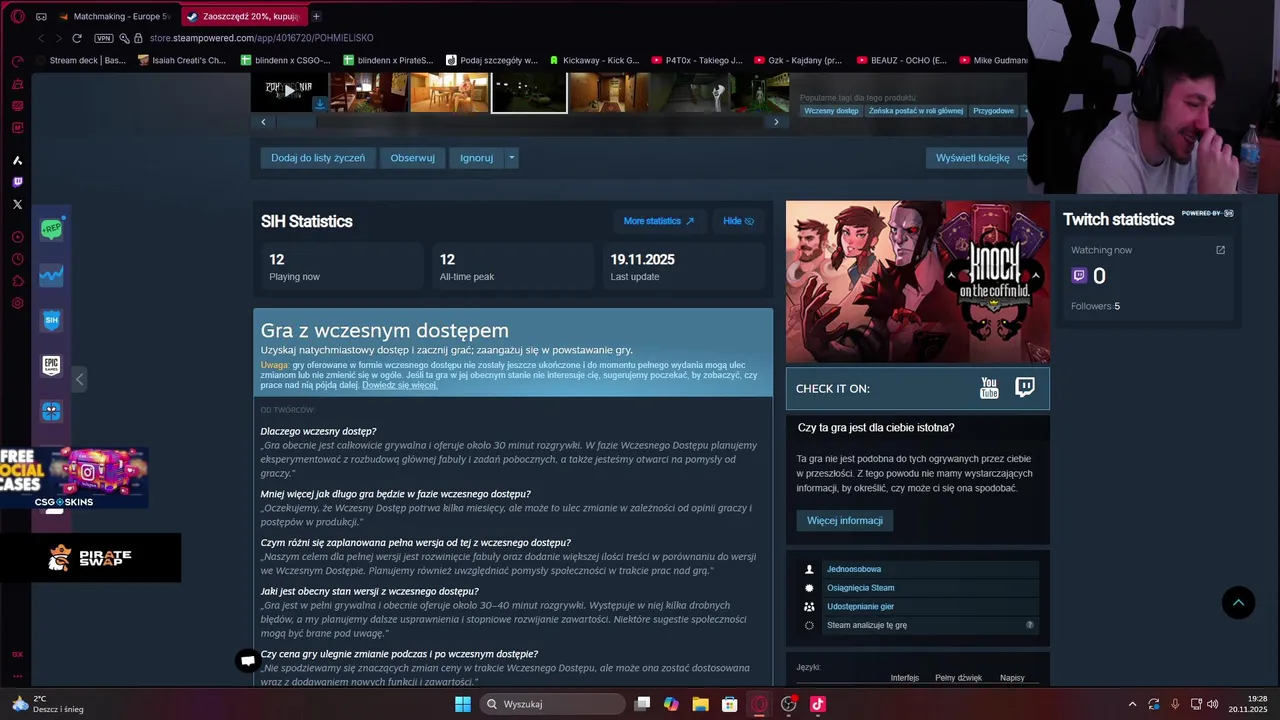Click the Wczesny dostęp tag
The width and height of the screenshot is (1280, 720).
pyautogui.click(x=832, y=111)
